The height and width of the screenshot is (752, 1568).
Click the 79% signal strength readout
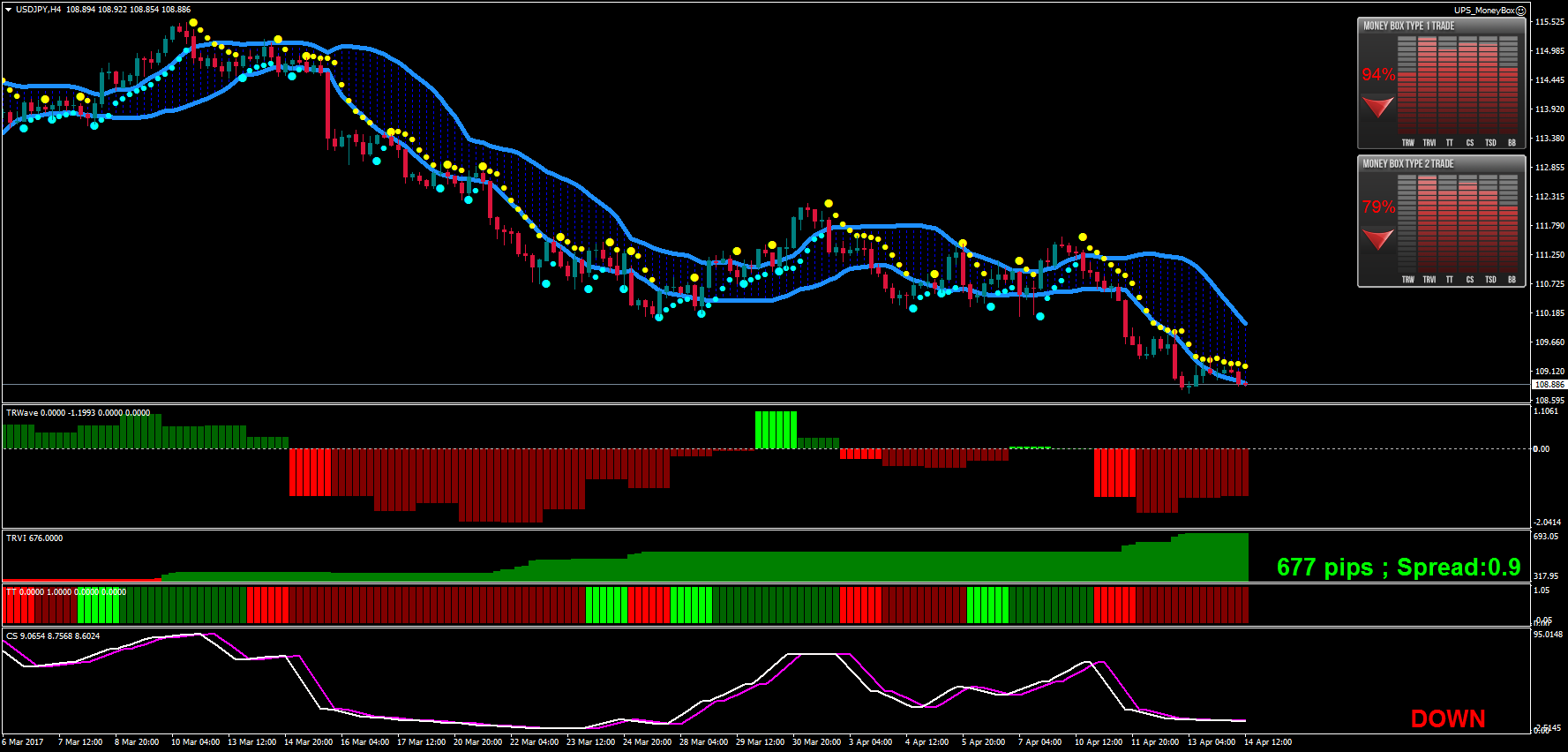tap(1378, 207)
